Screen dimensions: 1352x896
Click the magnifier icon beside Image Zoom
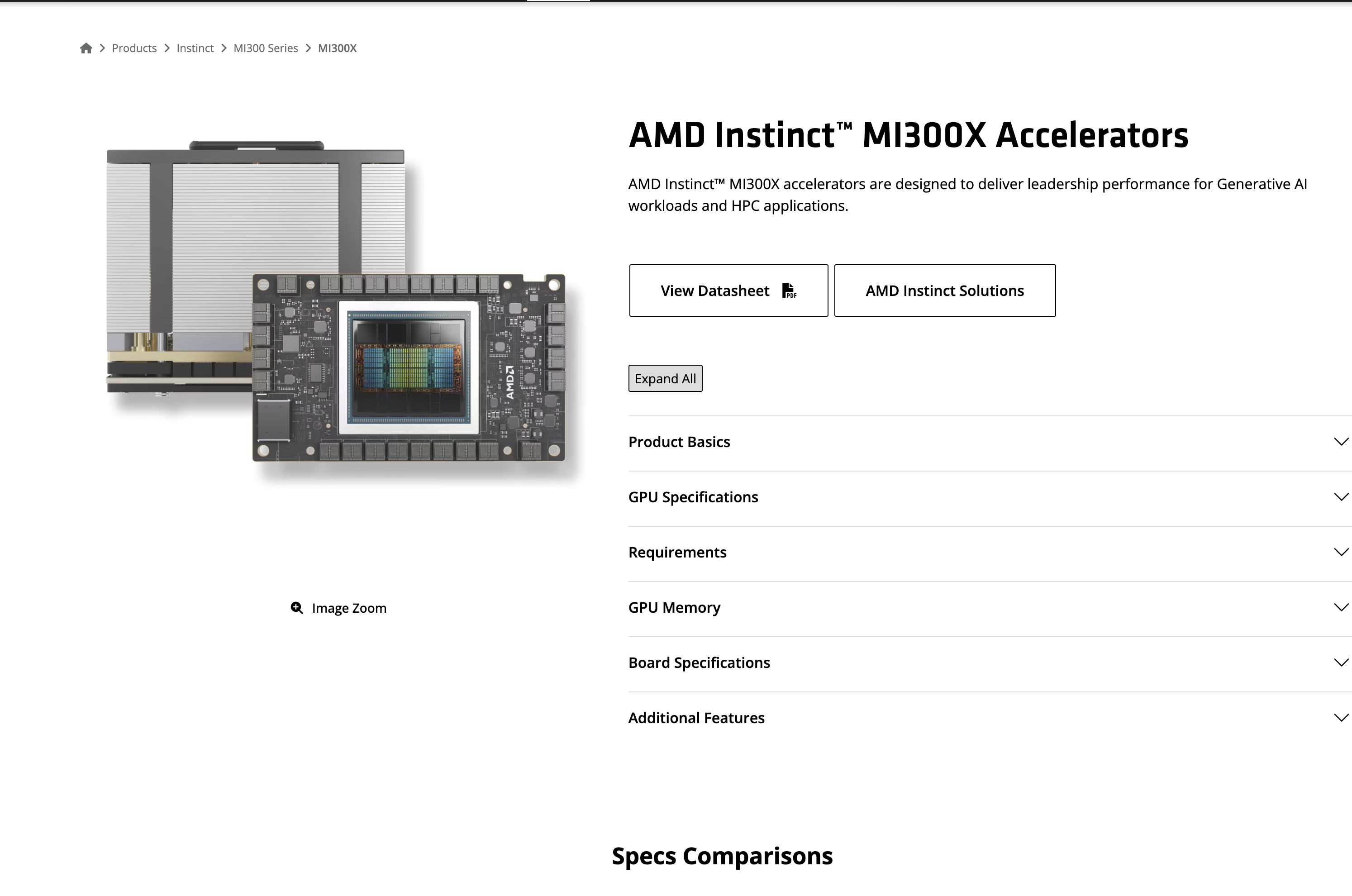(x=296, y=608)
